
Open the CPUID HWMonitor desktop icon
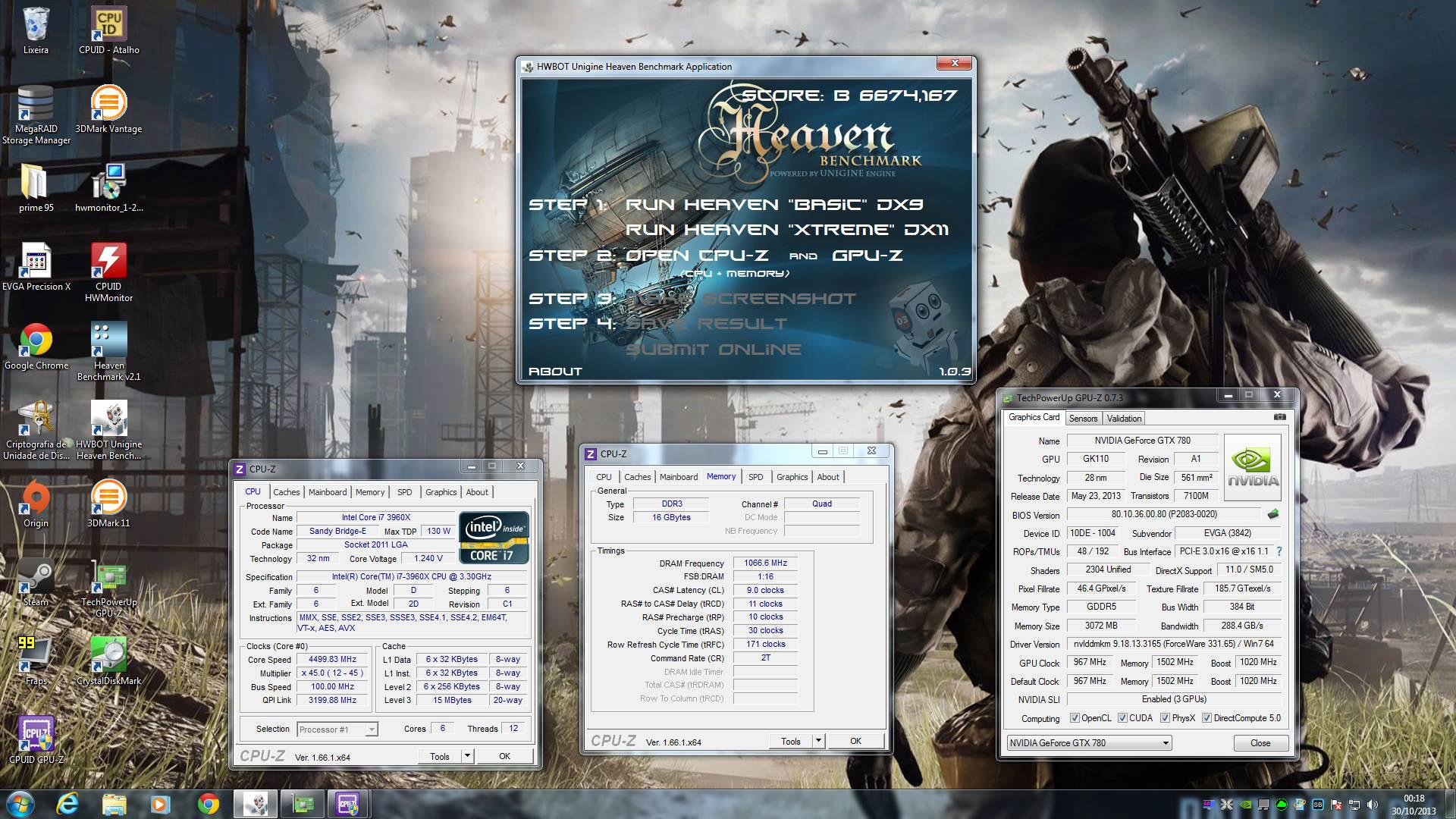click(108, 272)
